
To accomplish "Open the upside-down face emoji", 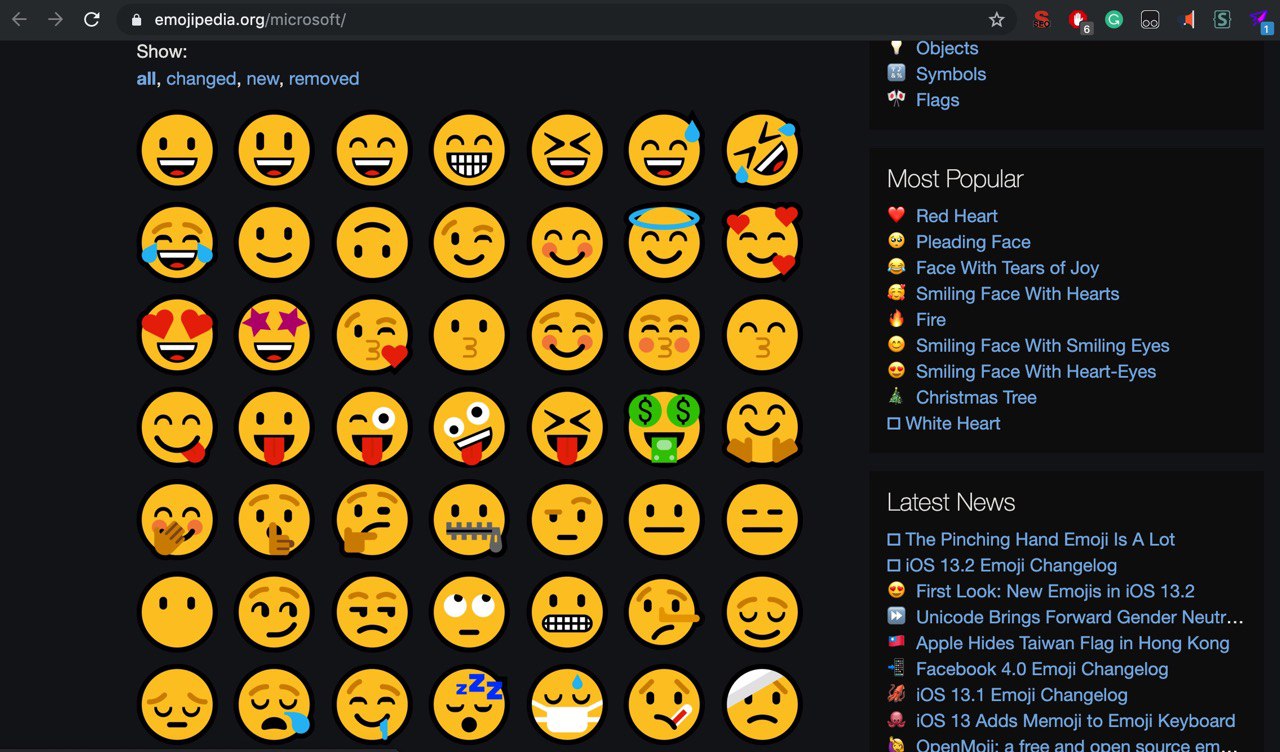I will click(372, 243).
